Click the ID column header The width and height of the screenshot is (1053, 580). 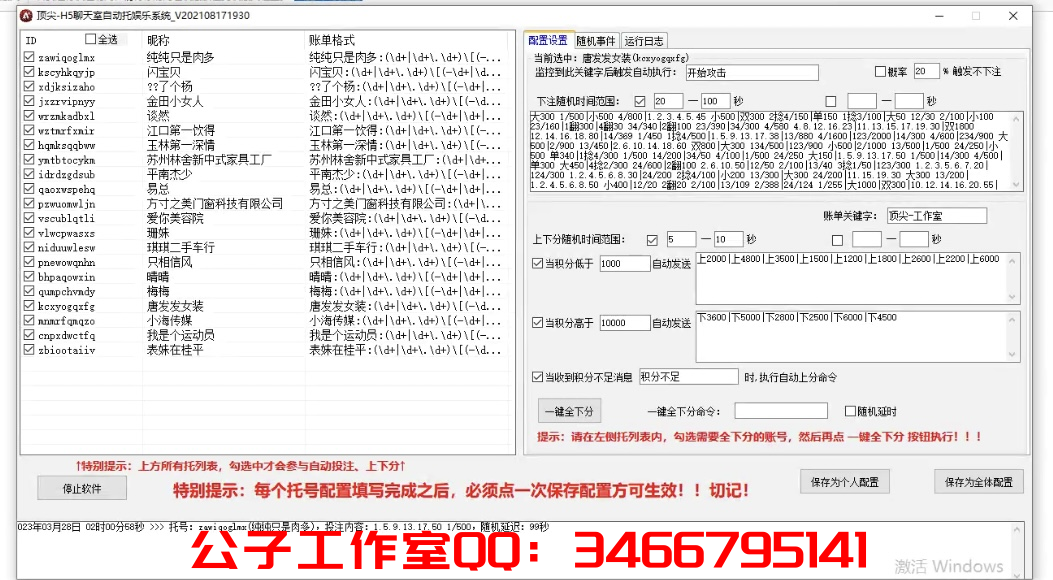(x=31, y=40)
